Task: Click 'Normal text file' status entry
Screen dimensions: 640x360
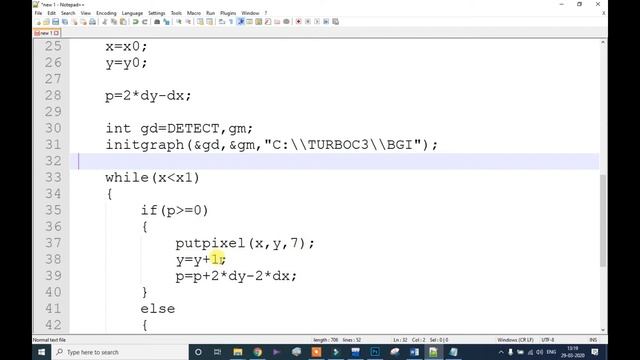Action: click(49, 340)
